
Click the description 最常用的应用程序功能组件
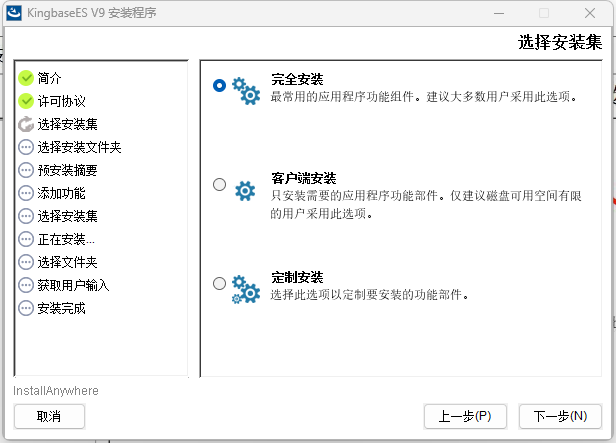click(x=424, y=97)
